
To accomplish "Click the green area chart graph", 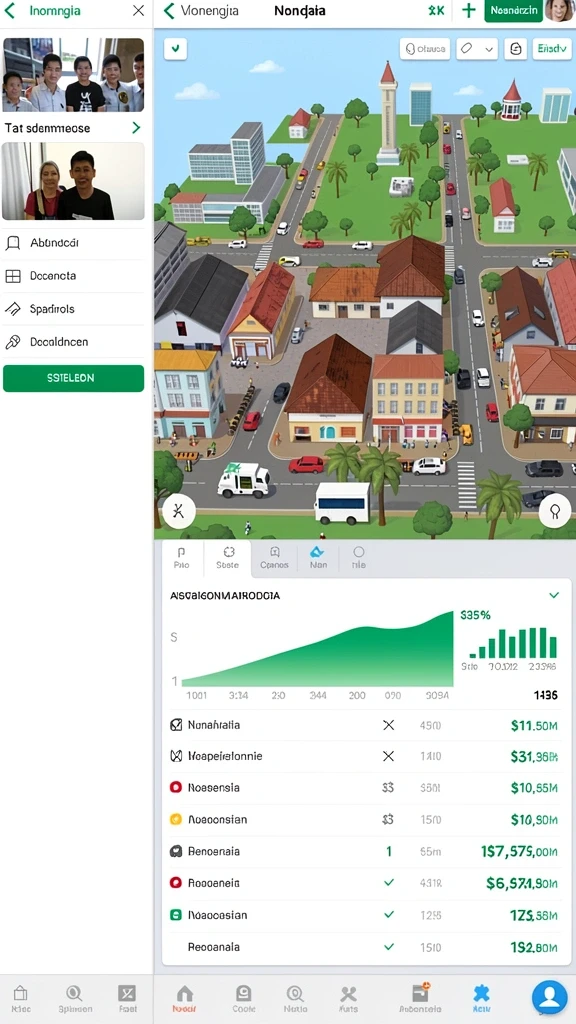I will click(317, 650).
